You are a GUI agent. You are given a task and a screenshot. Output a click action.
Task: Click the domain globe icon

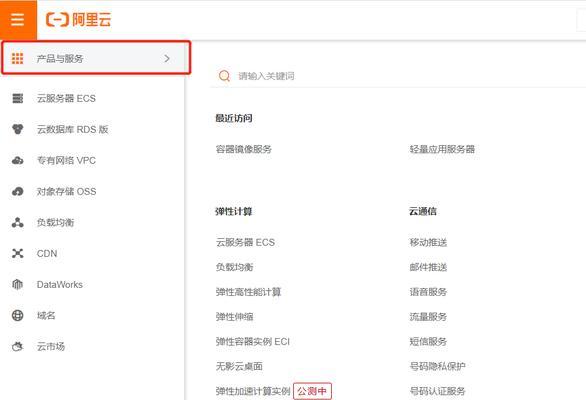click(18, 316)
